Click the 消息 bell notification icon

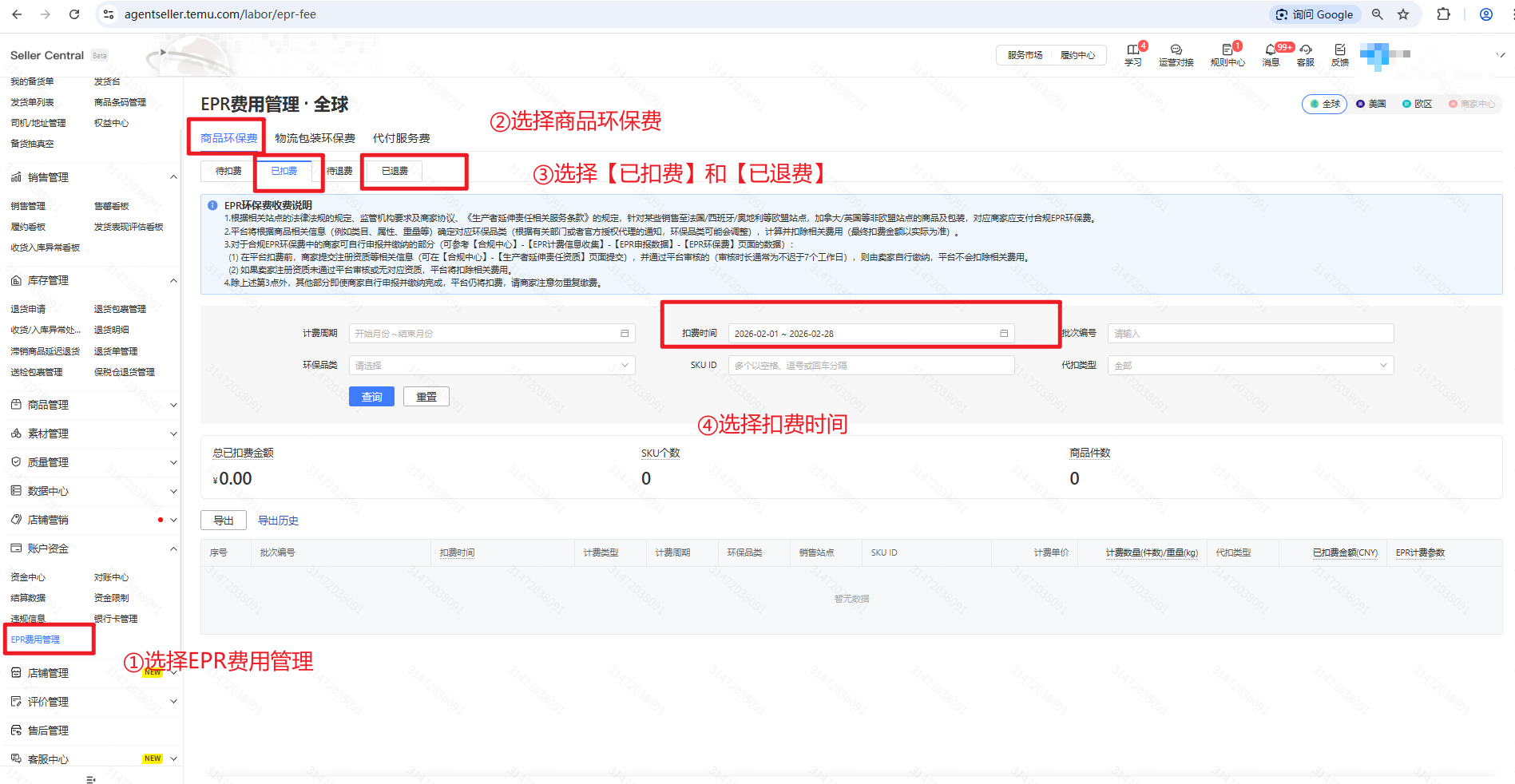(x=1270, y=50)
